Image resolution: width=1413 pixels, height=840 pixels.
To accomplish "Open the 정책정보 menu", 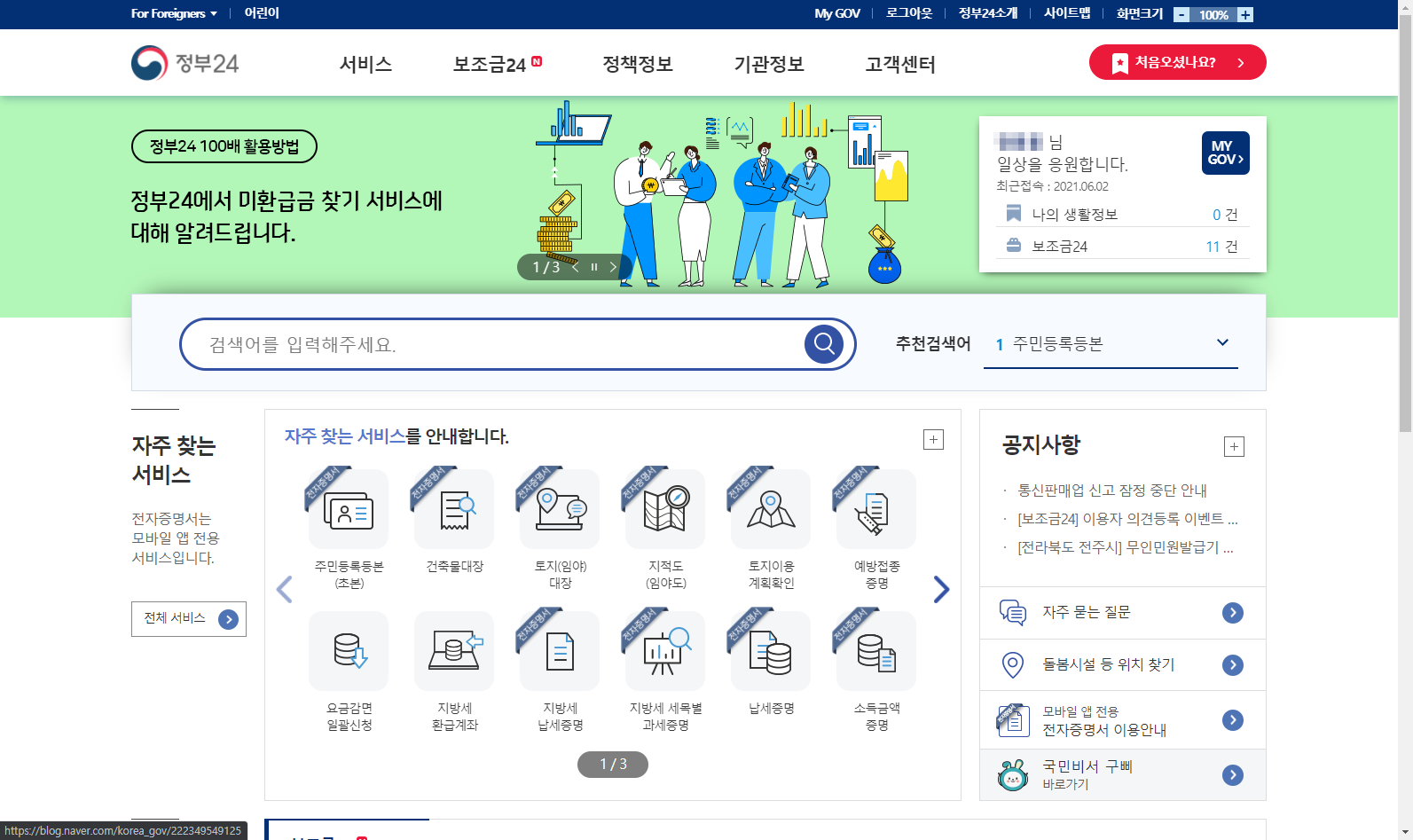I will pyautogui.click(x=637, y=64).
